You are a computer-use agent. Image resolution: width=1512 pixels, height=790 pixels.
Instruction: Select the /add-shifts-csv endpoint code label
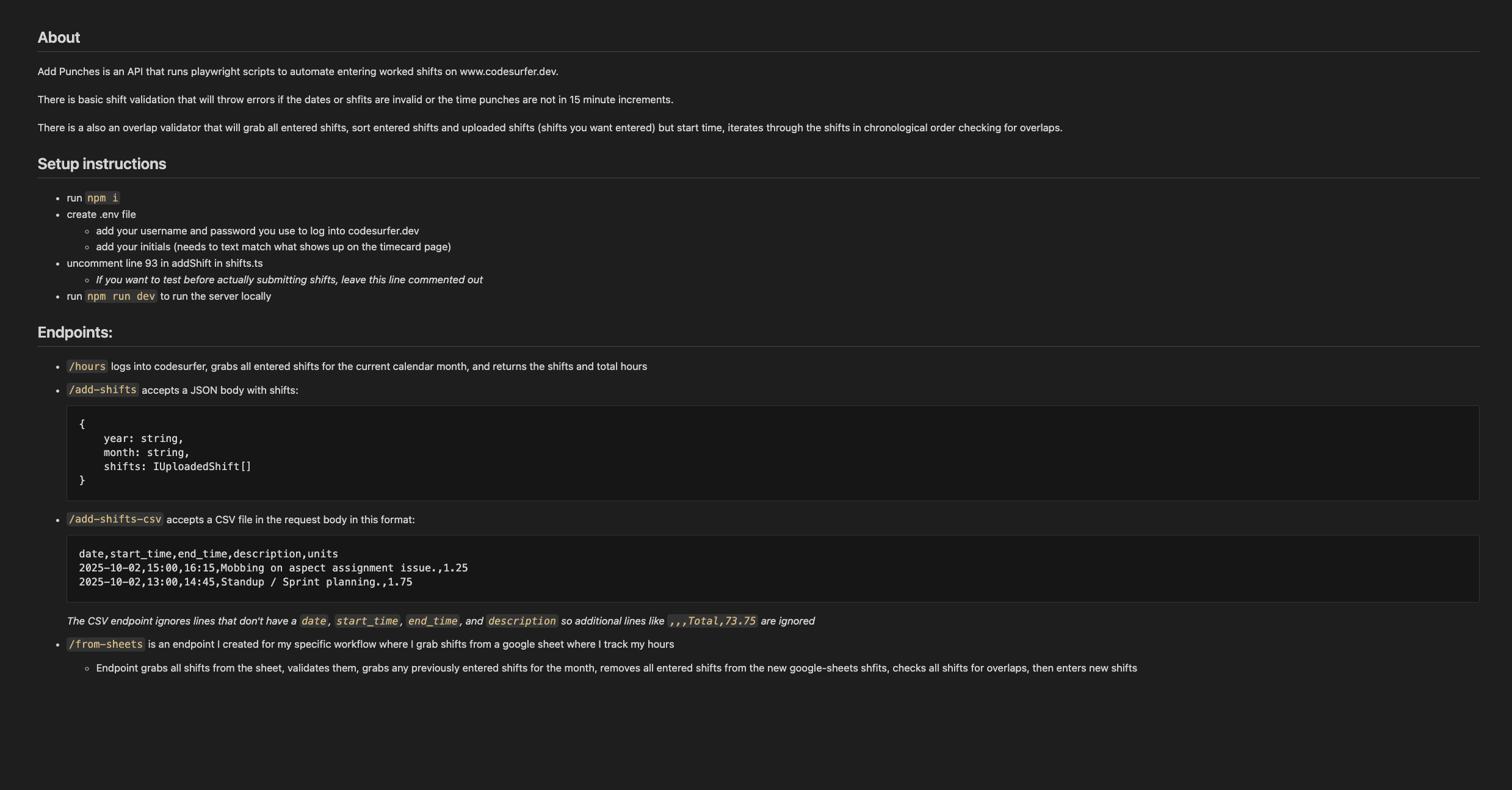115,519
